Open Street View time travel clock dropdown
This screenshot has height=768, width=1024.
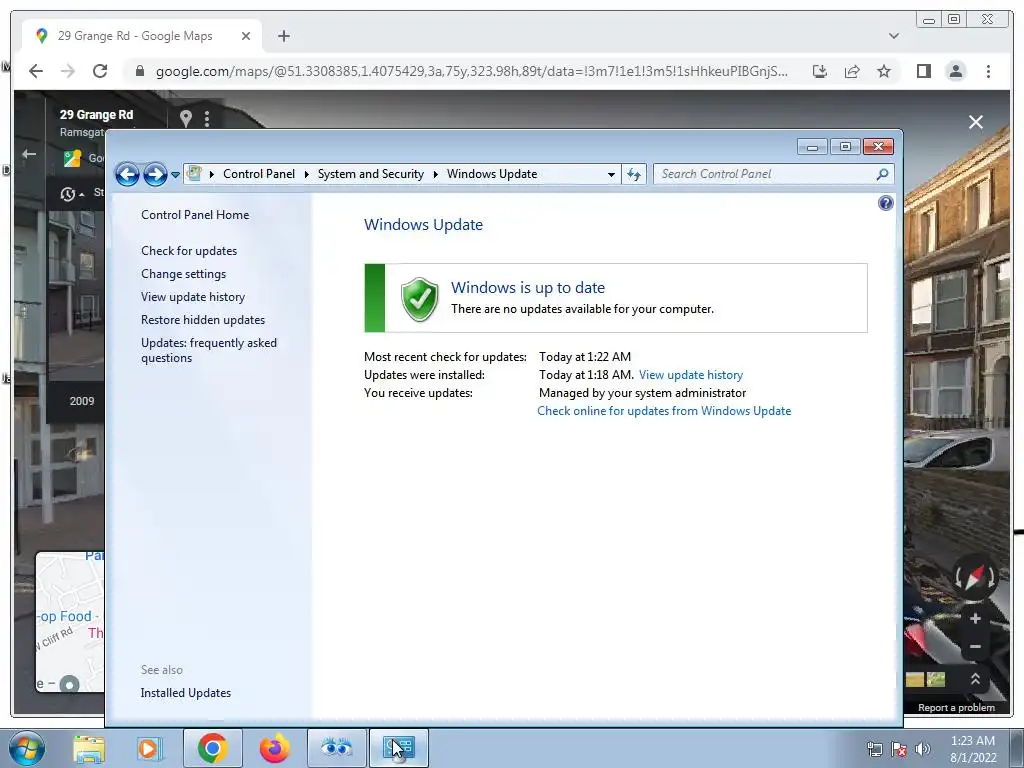point(72,194)
